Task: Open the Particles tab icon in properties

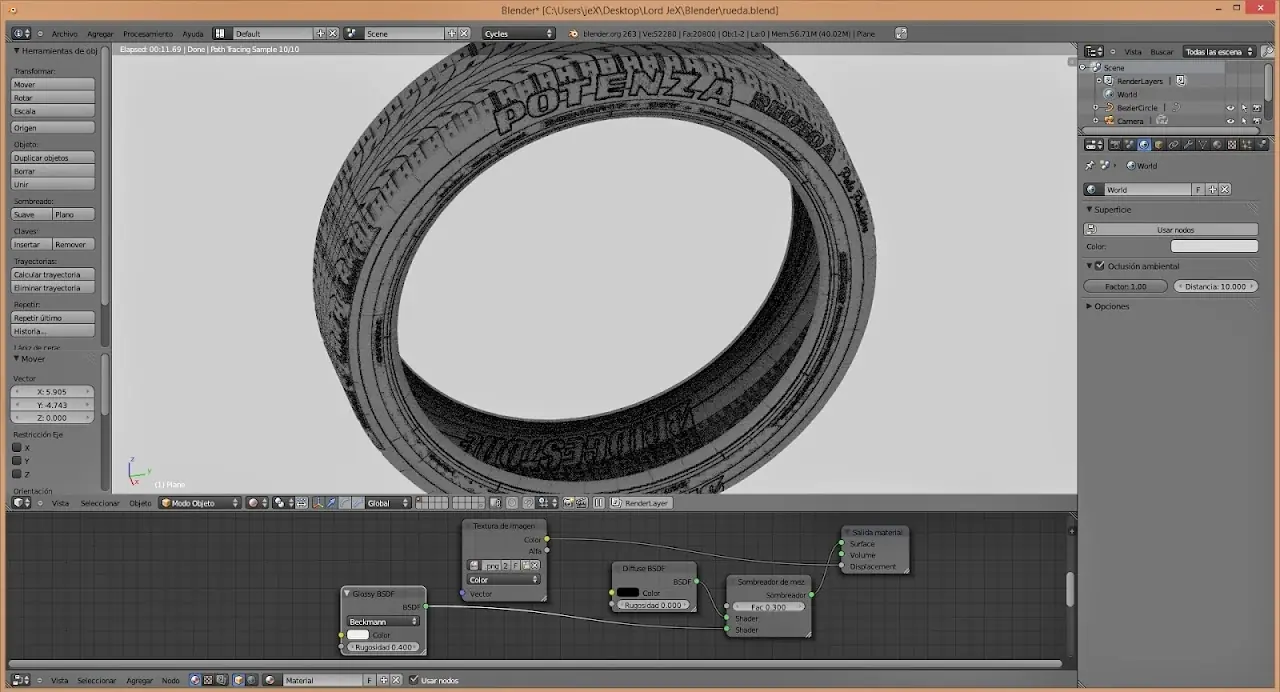Action: 1246,145
